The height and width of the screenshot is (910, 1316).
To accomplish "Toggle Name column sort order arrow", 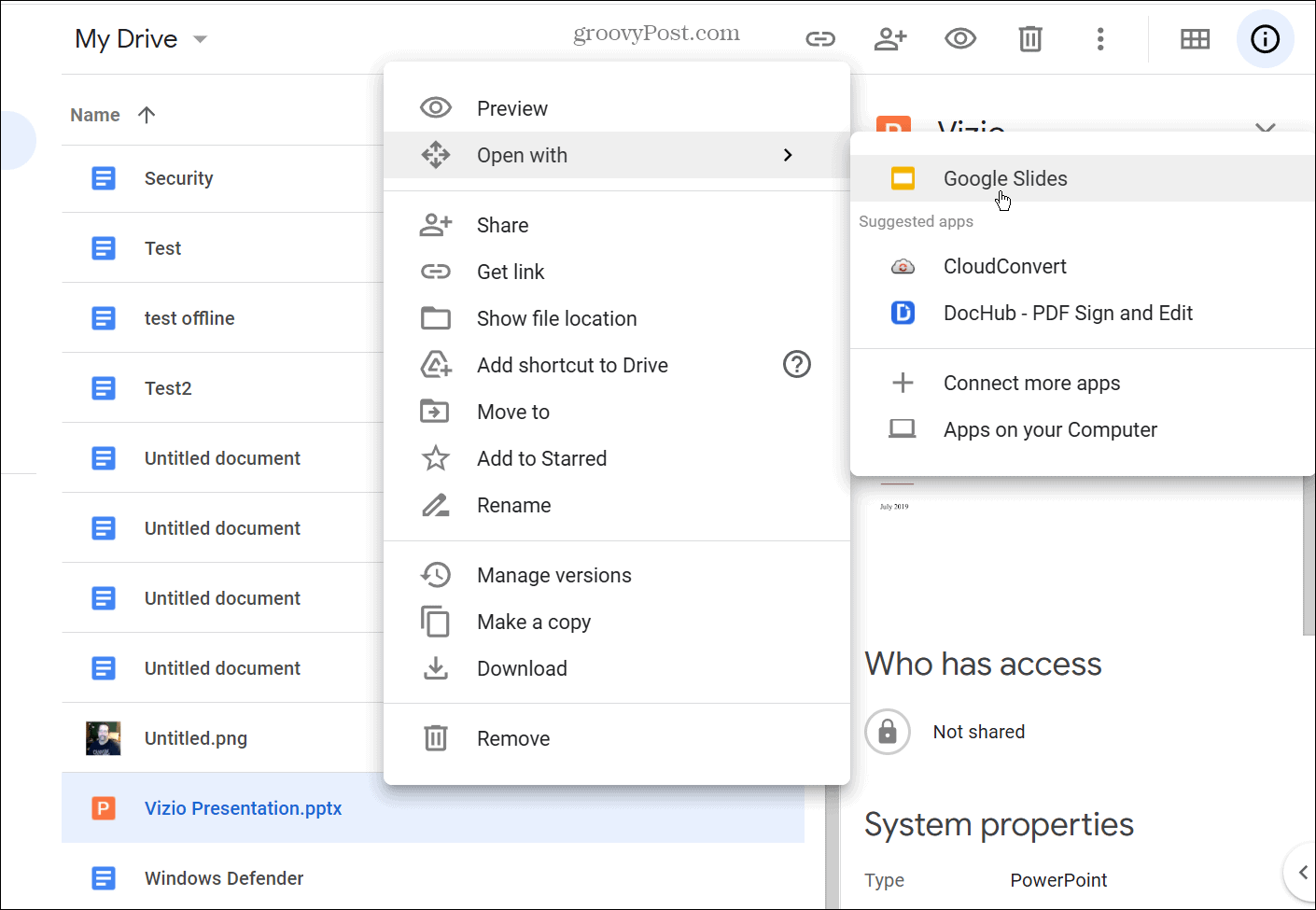I will 147,114.
